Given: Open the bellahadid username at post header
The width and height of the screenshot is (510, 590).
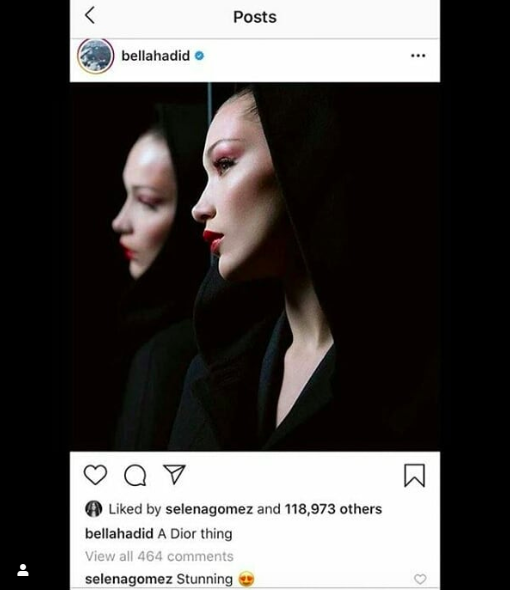Looking at the screenshot, I should click(x=155, y=56).
